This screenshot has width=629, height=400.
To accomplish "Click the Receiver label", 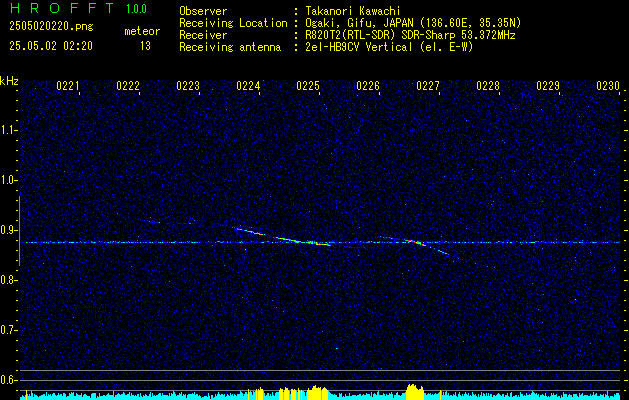I will point(203,35).
